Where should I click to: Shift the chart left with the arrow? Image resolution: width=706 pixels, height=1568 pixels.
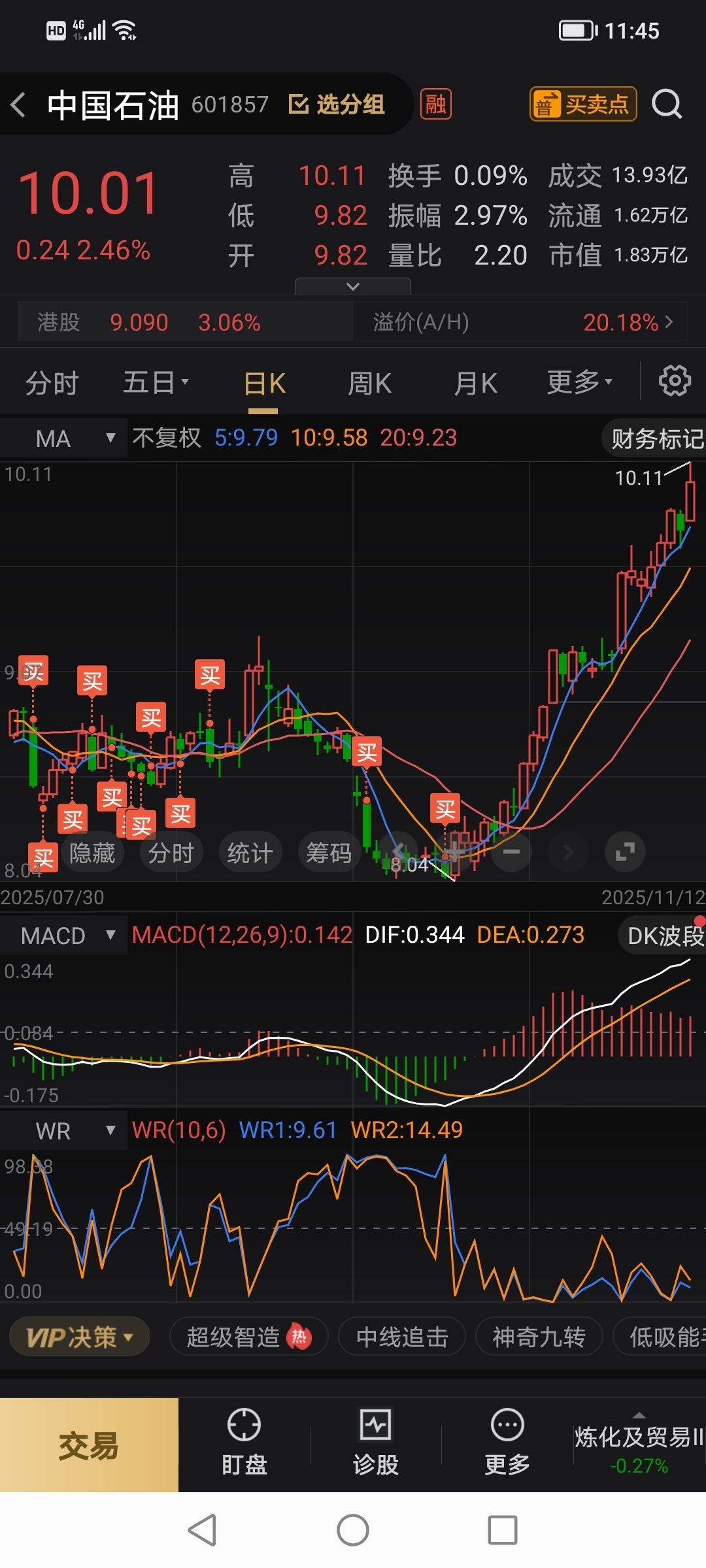[x=399, y=851]
